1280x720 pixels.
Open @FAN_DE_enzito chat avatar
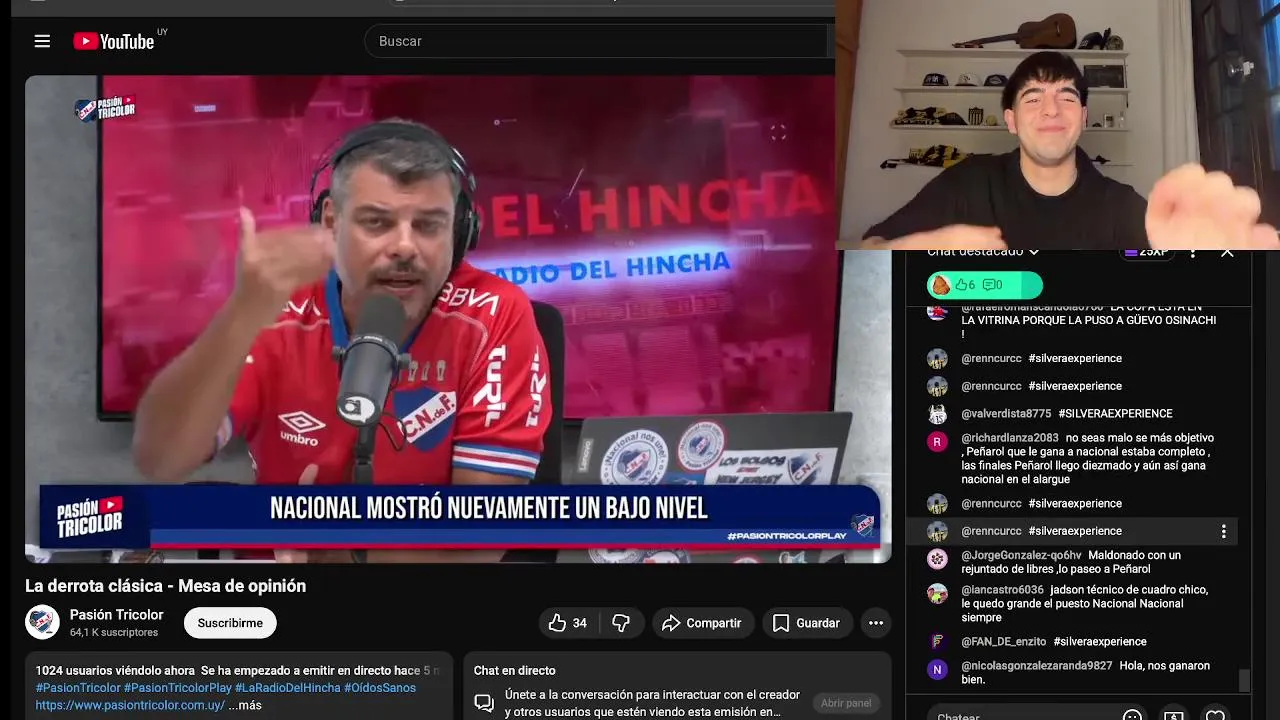tap(937, 642)
